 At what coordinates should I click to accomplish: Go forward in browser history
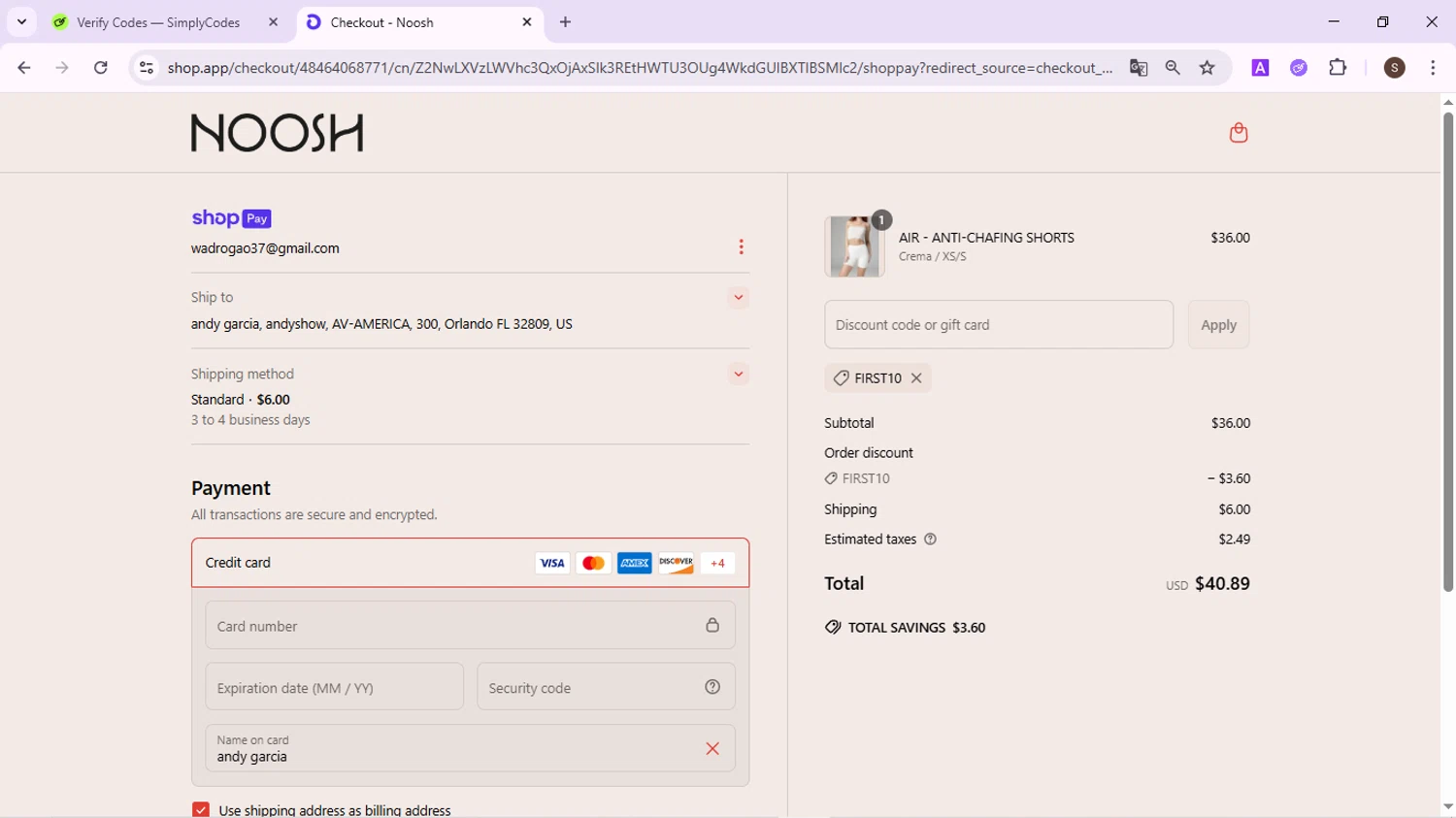(x=62, y=68)
